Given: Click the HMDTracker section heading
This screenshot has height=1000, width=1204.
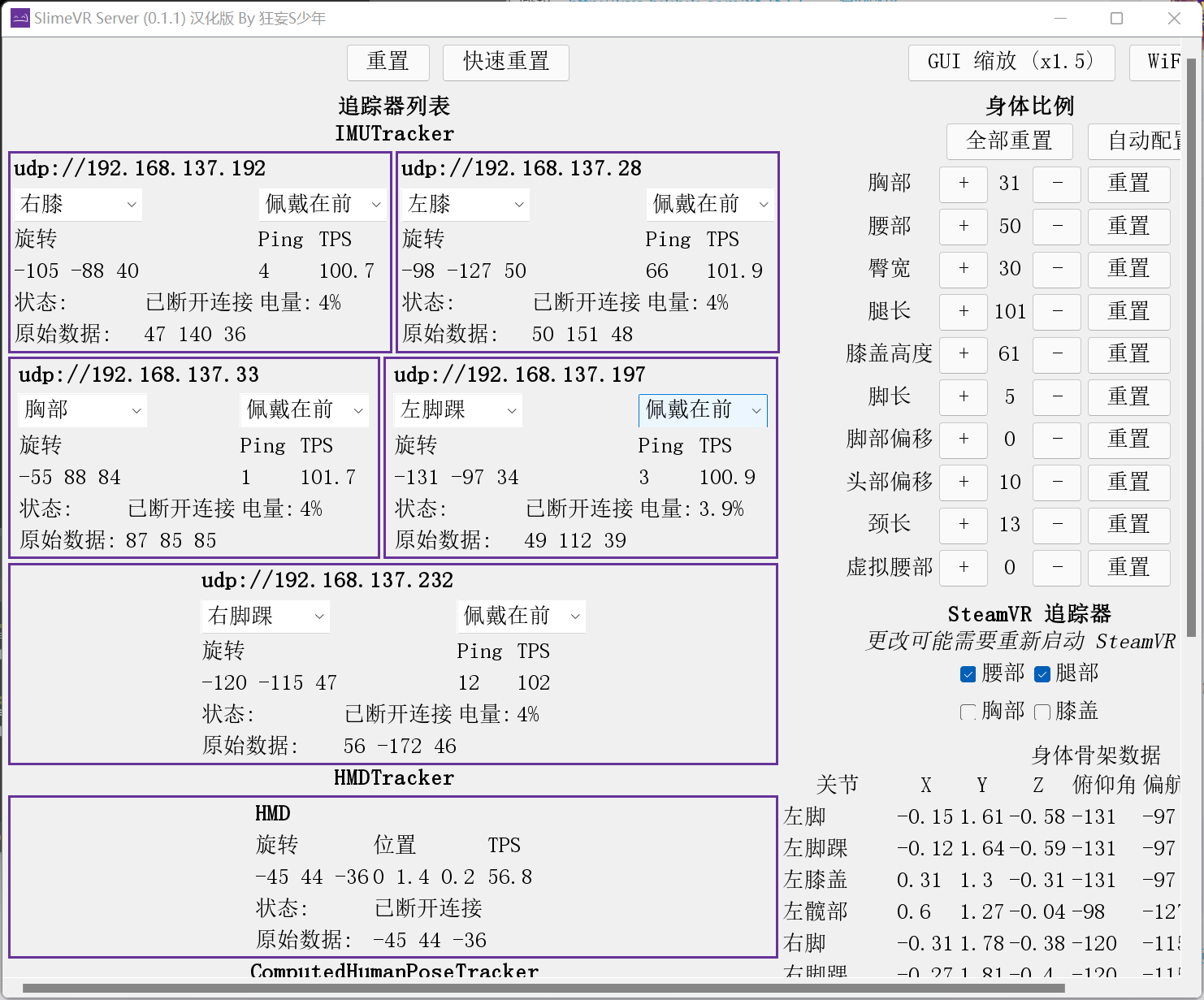Looking at the screenshot, I should [394, 778].
